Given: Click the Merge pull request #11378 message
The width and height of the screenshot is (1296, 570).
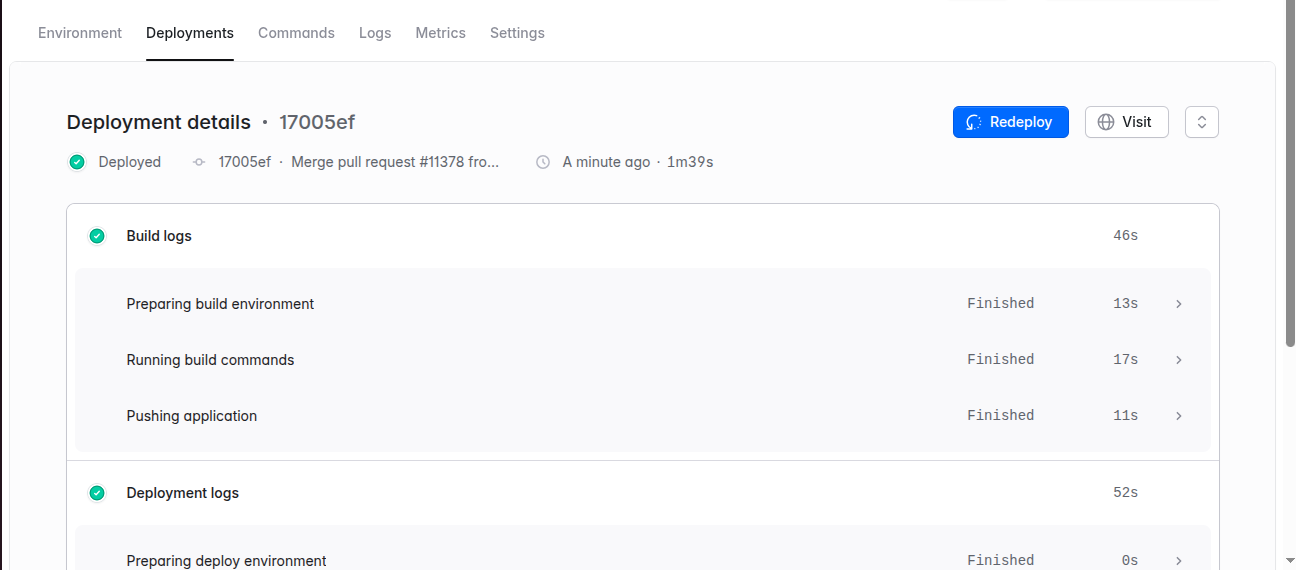Looking at the screenshot, I should pos(395,162).
